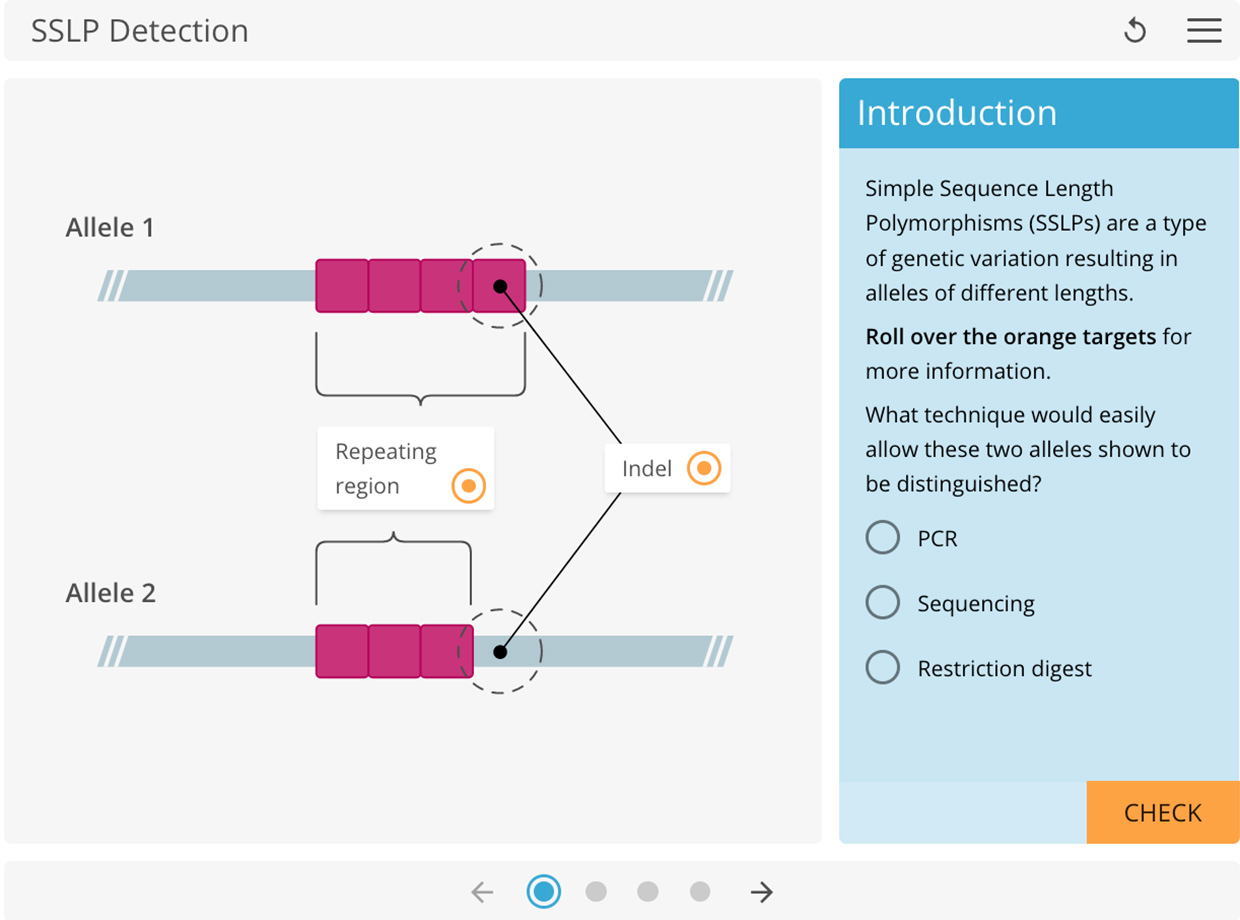Screen dimensions: 1240x920
Task: Click the reset/restart icon
Action: 1135,31
